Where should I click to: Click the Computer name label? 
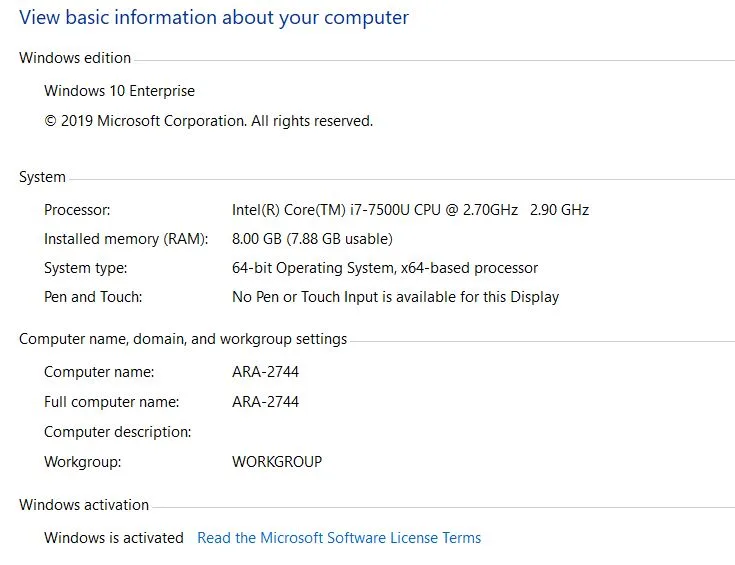click(99, 372)
